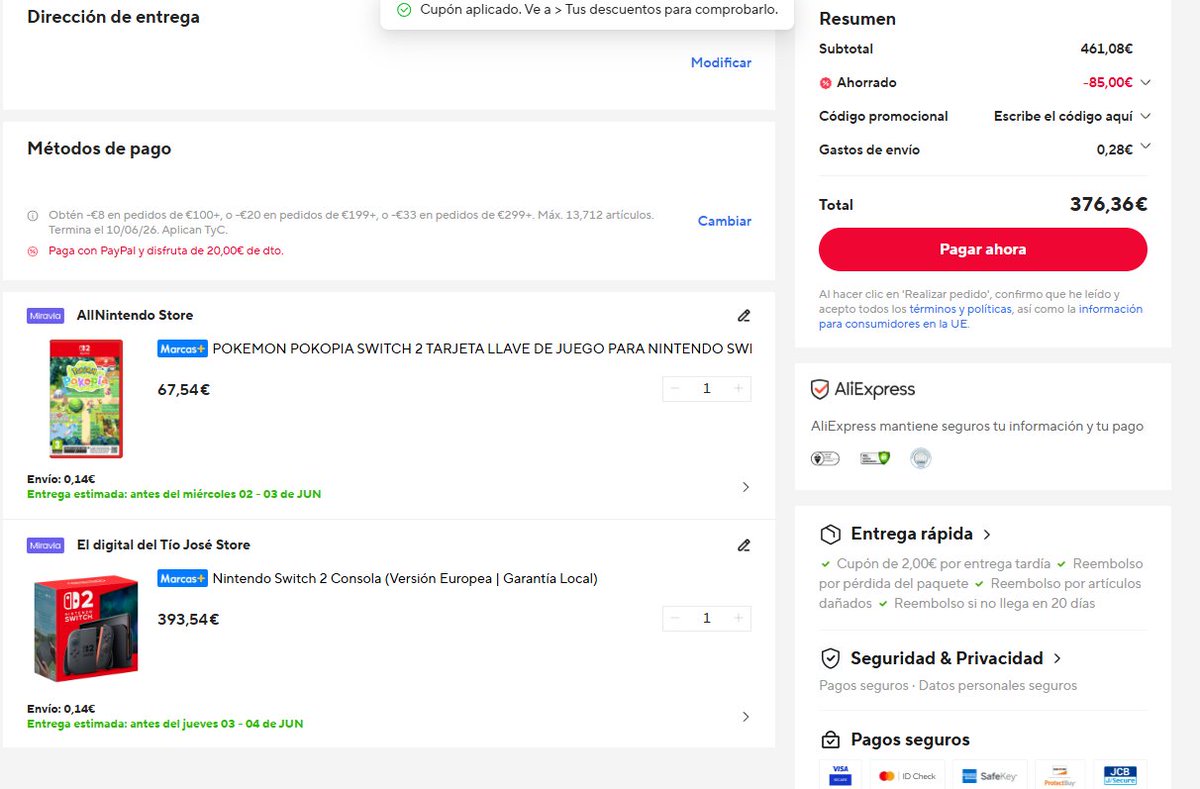Click the POKEMON POKOPIA SWITCH 2 product title
Viewport: 1200px width, 789px height.
point(482,349)
